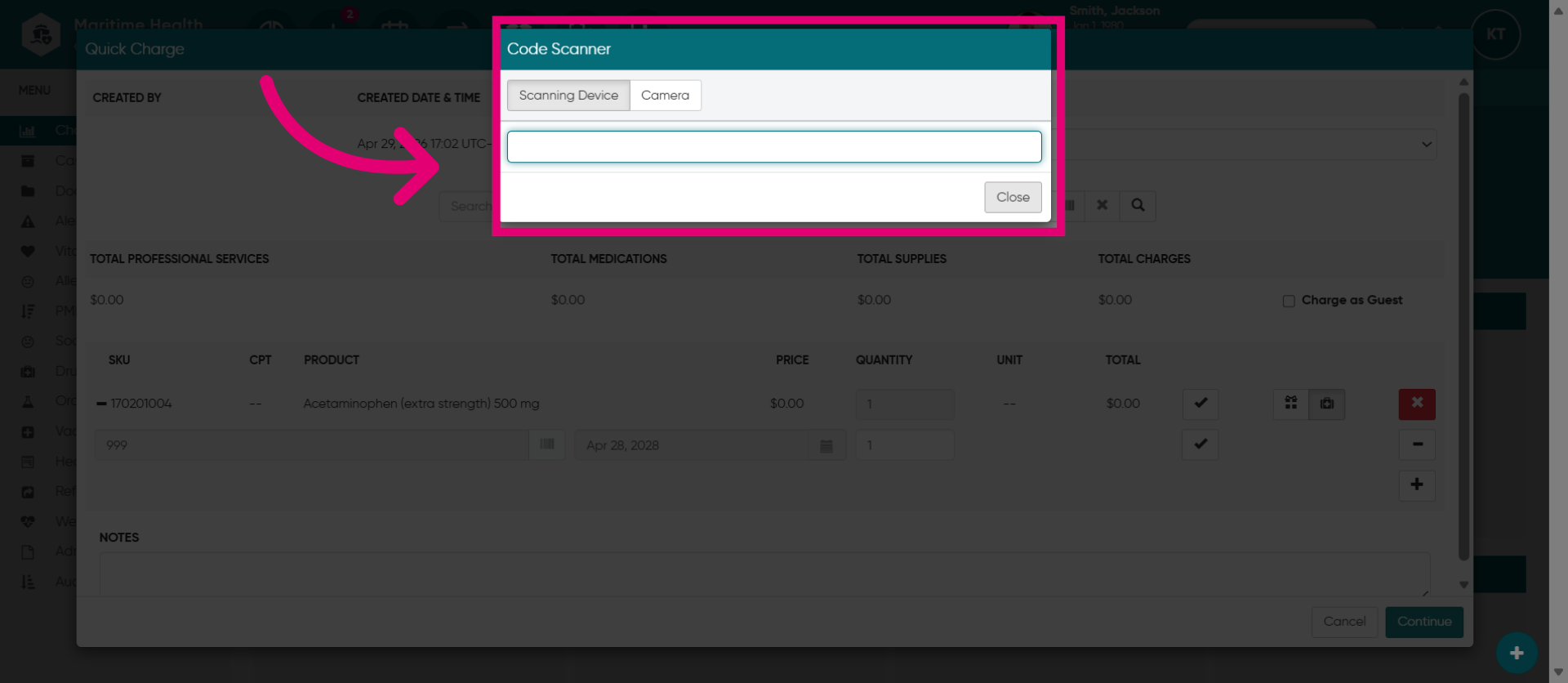Focus the Code Scanner input field
Image resolution: width=1568 pixels, height=683 pixels.
tap(774, 147)
